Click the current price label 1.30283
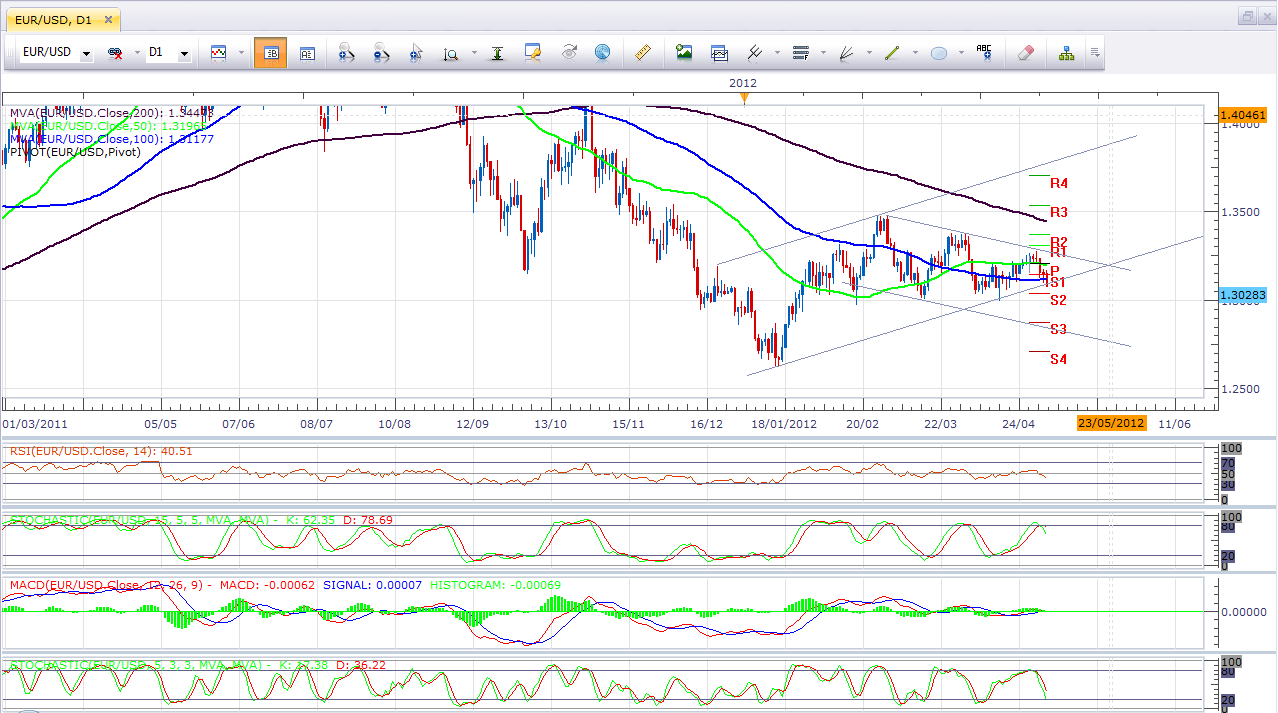The height and width of the screenshot is (713, 1278). coord(1243,296)
